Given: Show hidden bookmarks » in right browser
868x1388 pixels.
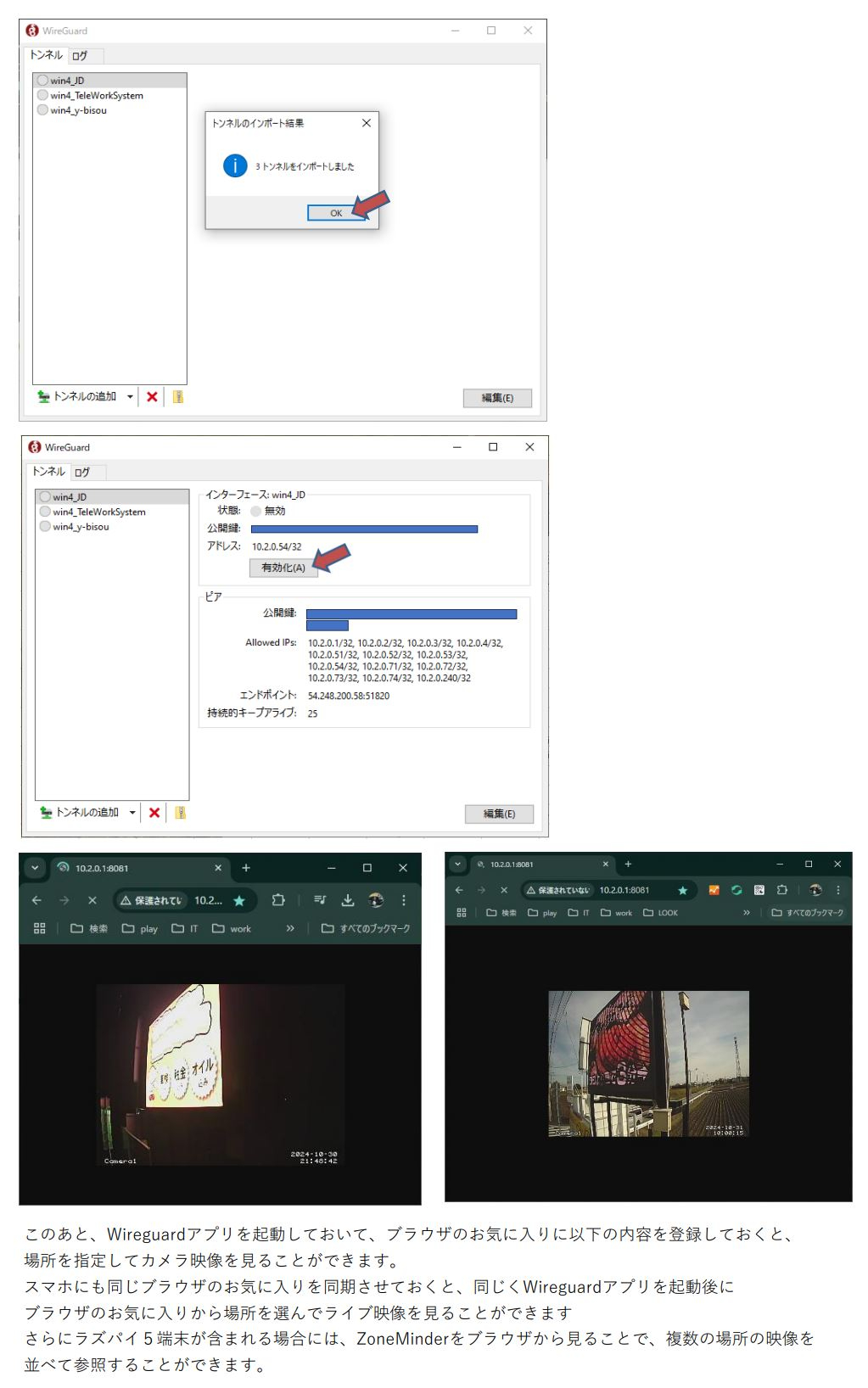Looking at the screenshot, I should coord(747,913).
